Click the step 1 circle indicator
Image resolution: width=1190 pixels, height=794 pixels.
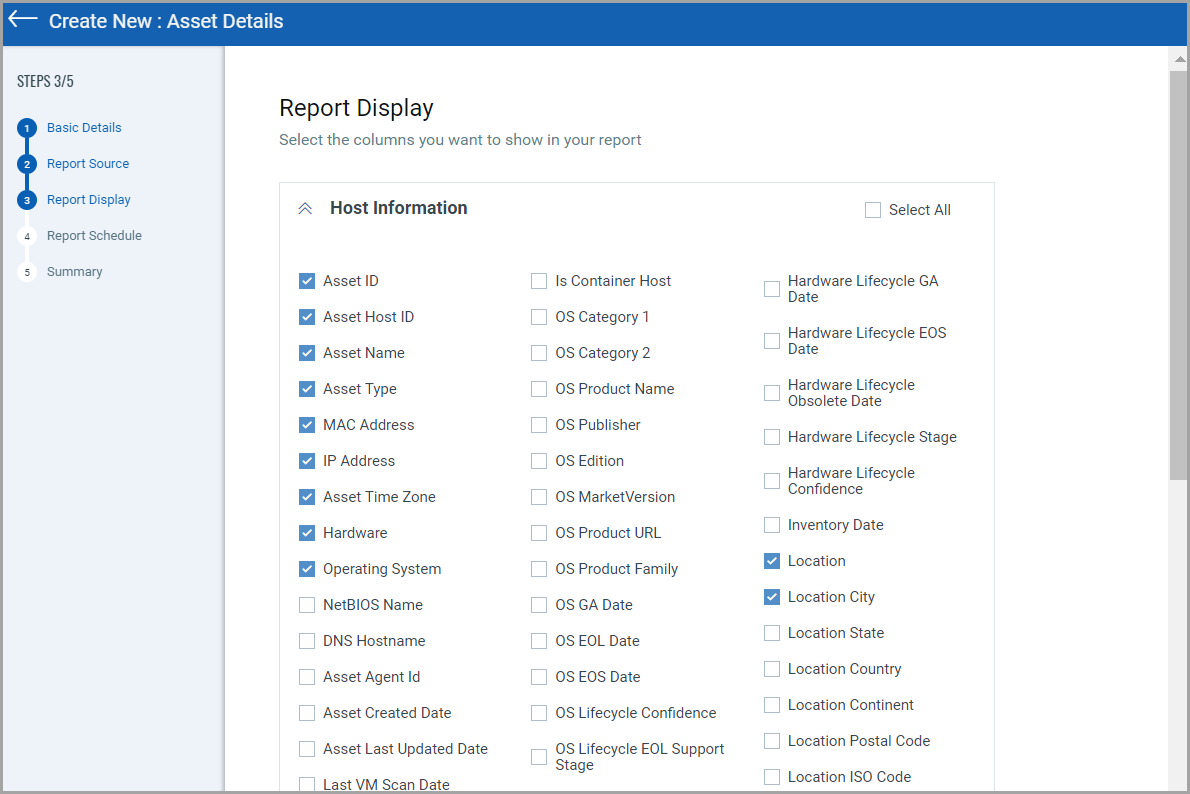(x=25, y=128)
